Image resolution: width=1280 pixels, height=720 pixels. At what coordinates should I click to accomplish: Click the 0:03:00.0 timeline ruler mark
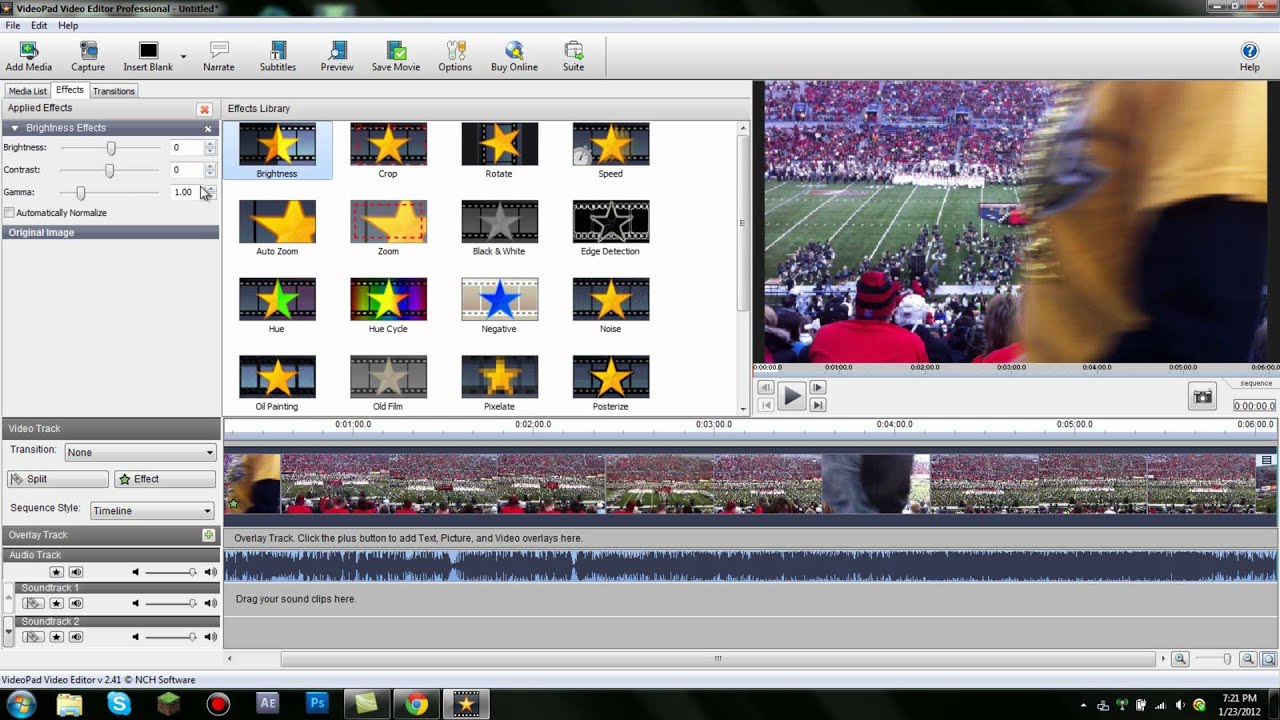tap(714, 424)
